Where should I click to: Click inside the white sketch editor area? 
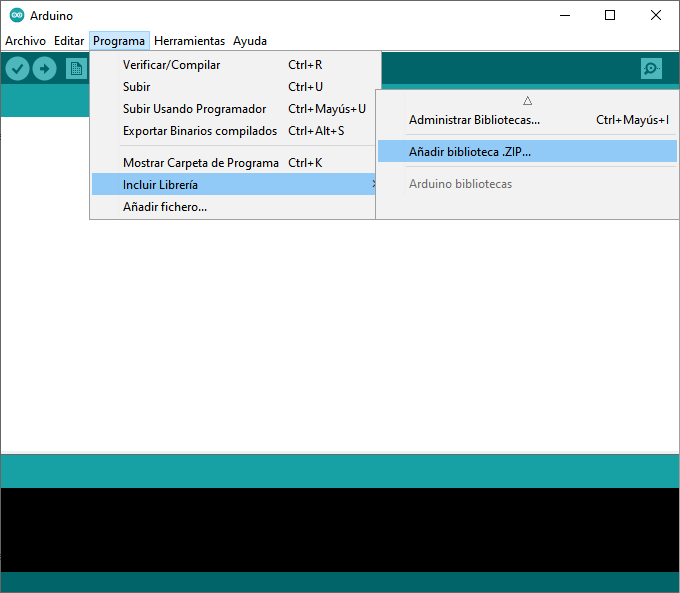coord(340,336)
